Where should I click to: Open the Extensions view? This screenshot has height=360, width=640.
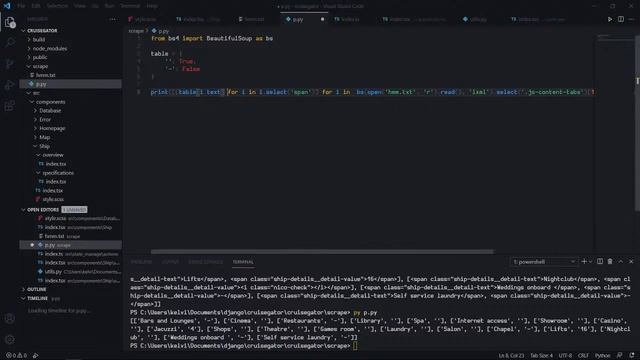click(x=9, y=106)
